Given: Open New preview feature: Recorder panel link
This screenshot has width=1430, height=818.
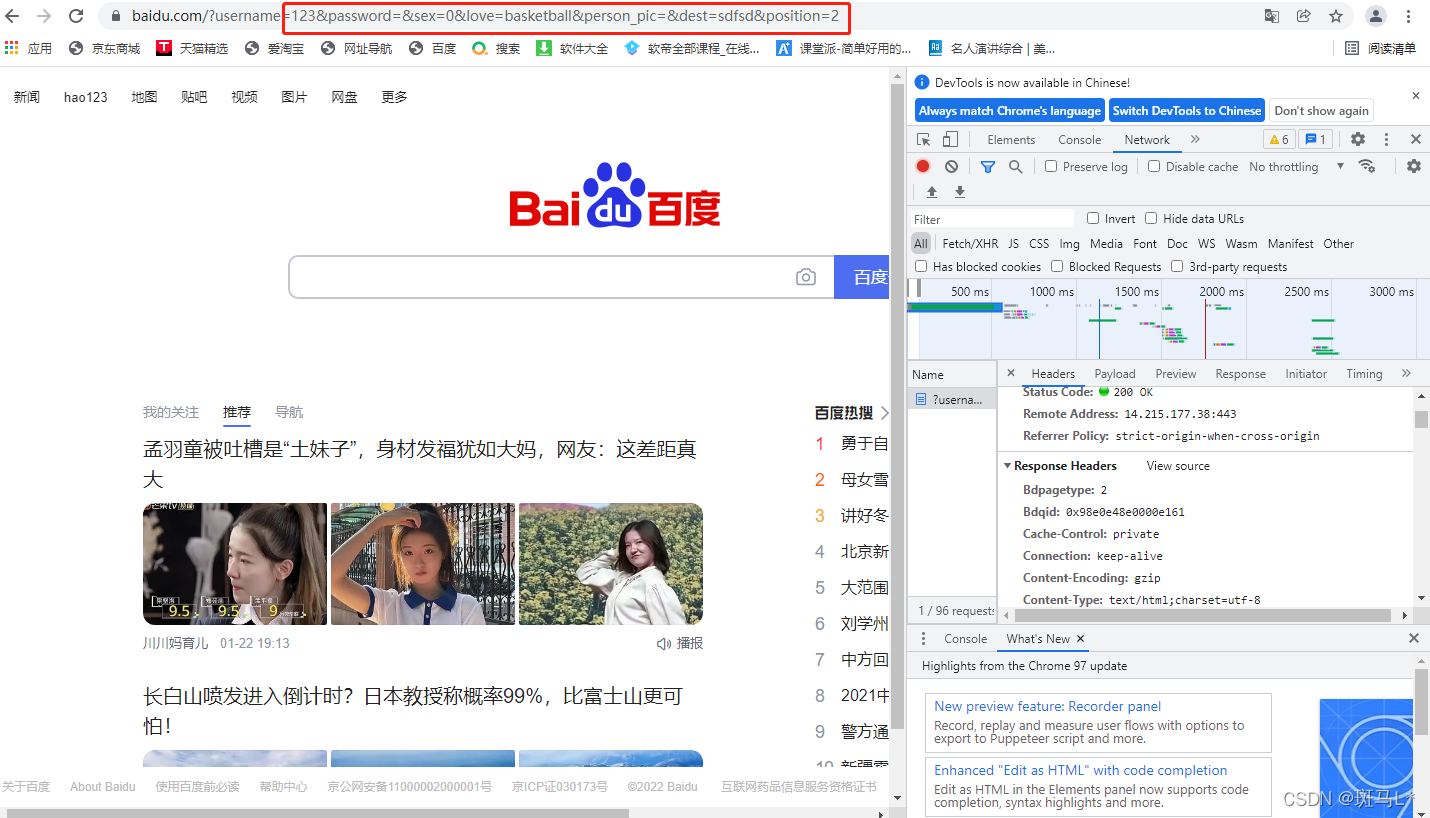Looking at the screenshot, I should (1047, 706).
